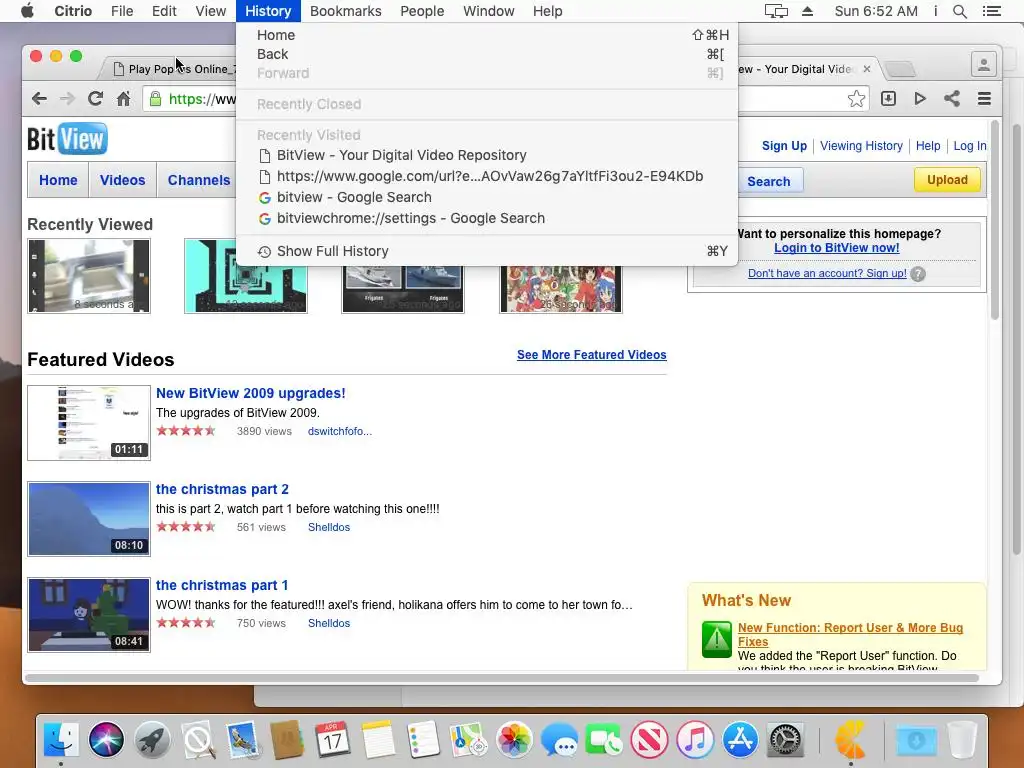The height and width of the screenshot is (768, 1024).
Task: Click dswitchfofo uploader link
Action: click(x=340, y=431)
